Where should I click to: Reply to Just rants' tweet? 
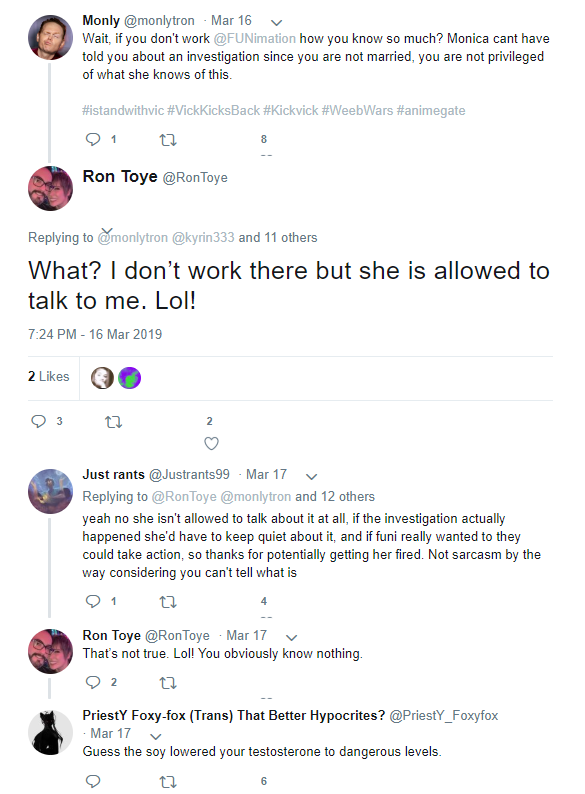(93, 602)
